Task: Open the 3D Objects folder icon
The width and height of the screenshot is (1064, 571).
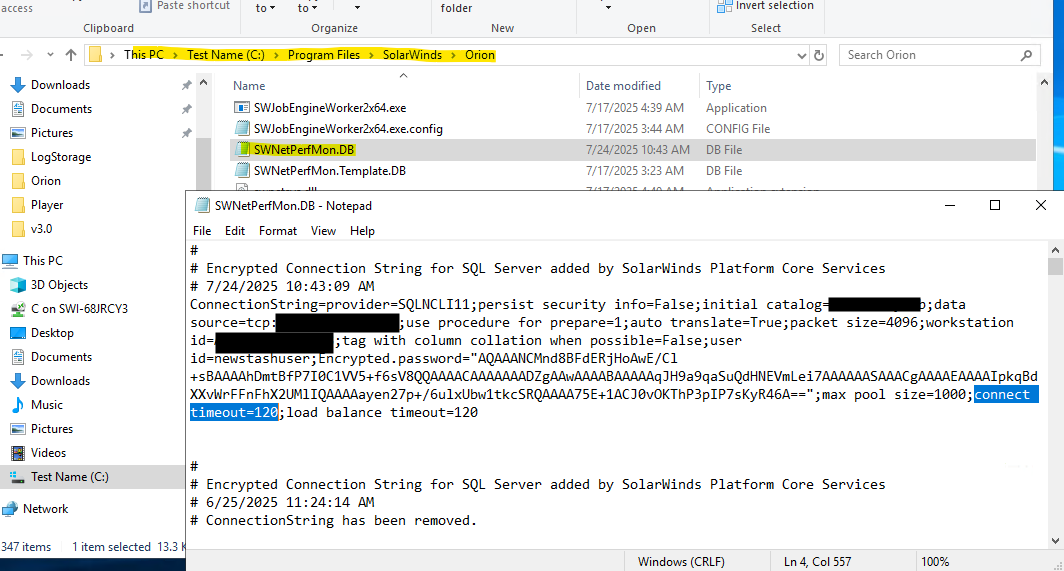Action: click(18, 285)
